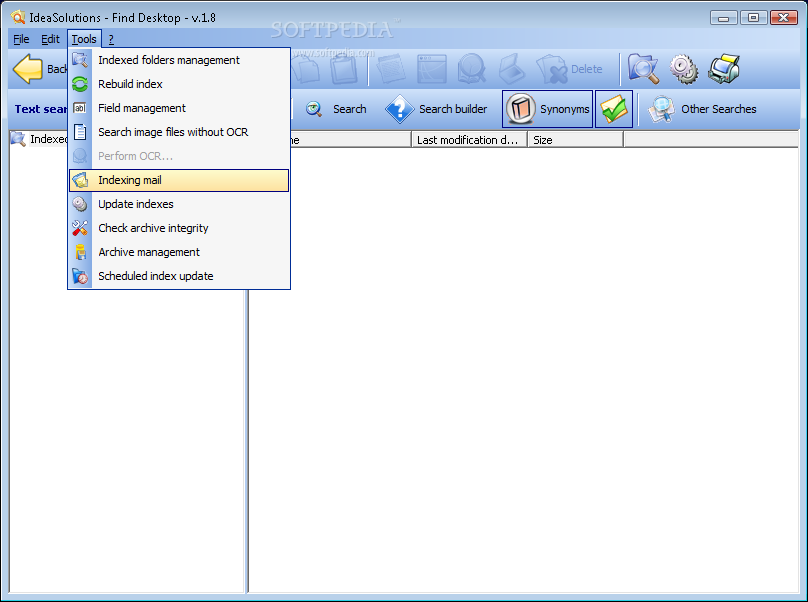This screenshot has width=808, height=602.
Task: Click the Book icon on Synonyms
Action: [x=520, y=109]
